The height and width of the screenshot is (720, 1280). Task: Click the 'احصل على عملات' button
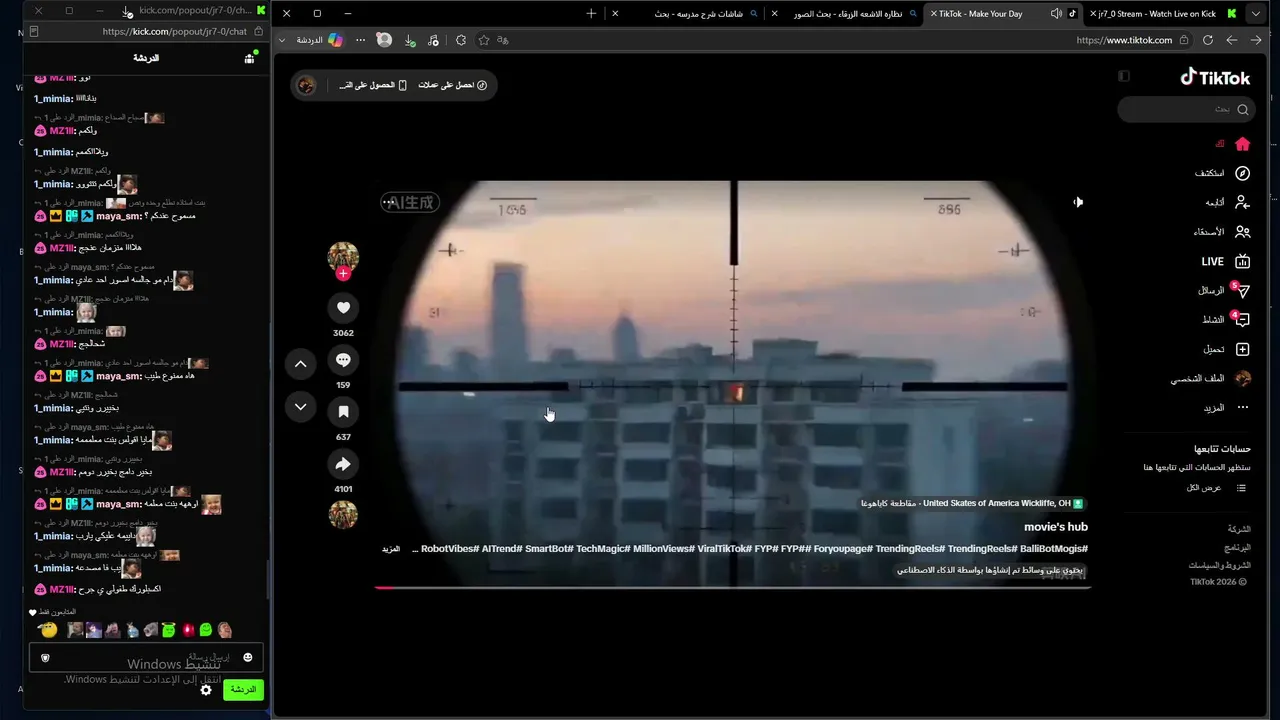tap(453, 85)
